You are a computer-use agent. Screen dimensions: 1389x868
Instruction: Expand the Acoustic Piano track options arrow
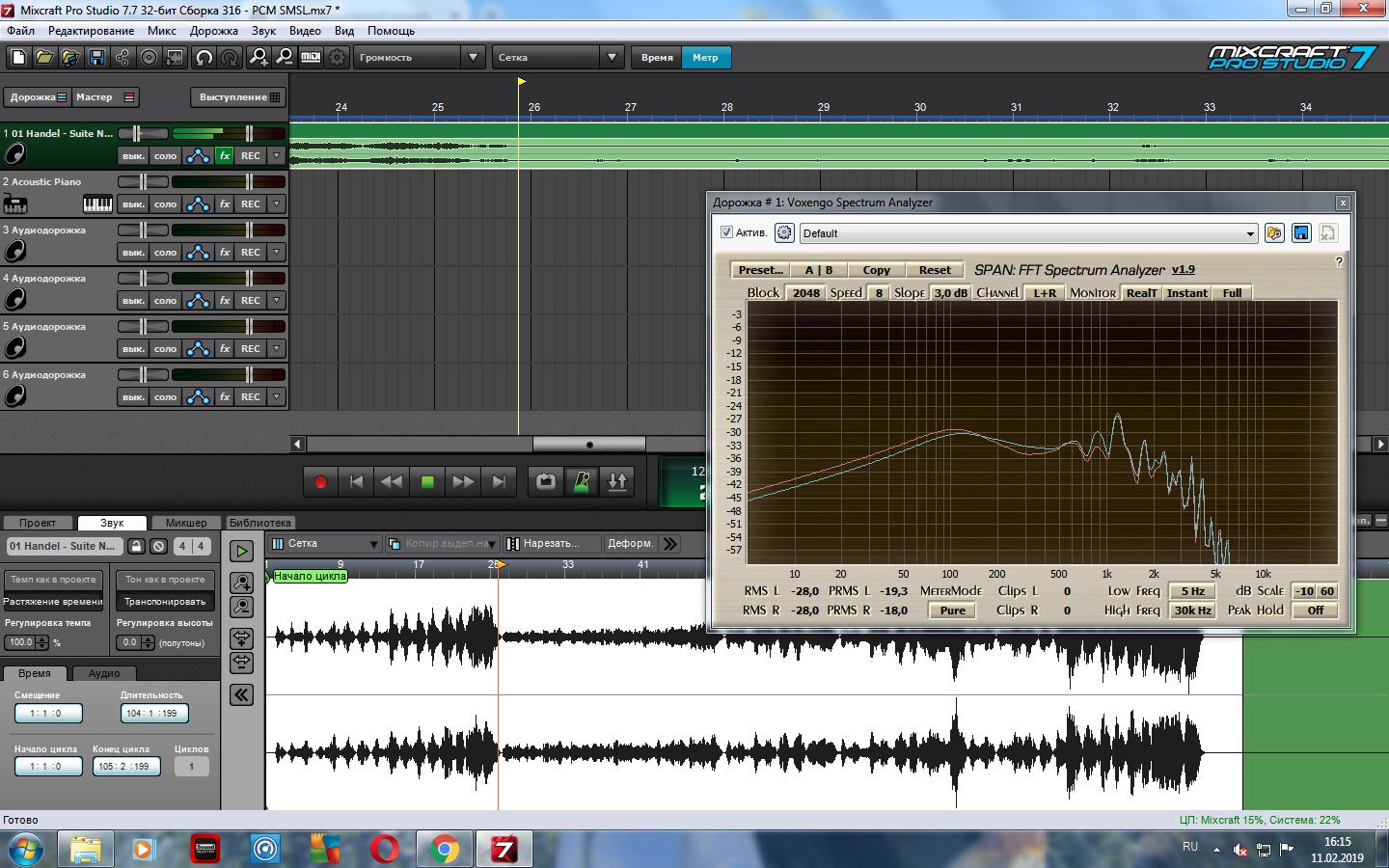click(x=277, y=203)
